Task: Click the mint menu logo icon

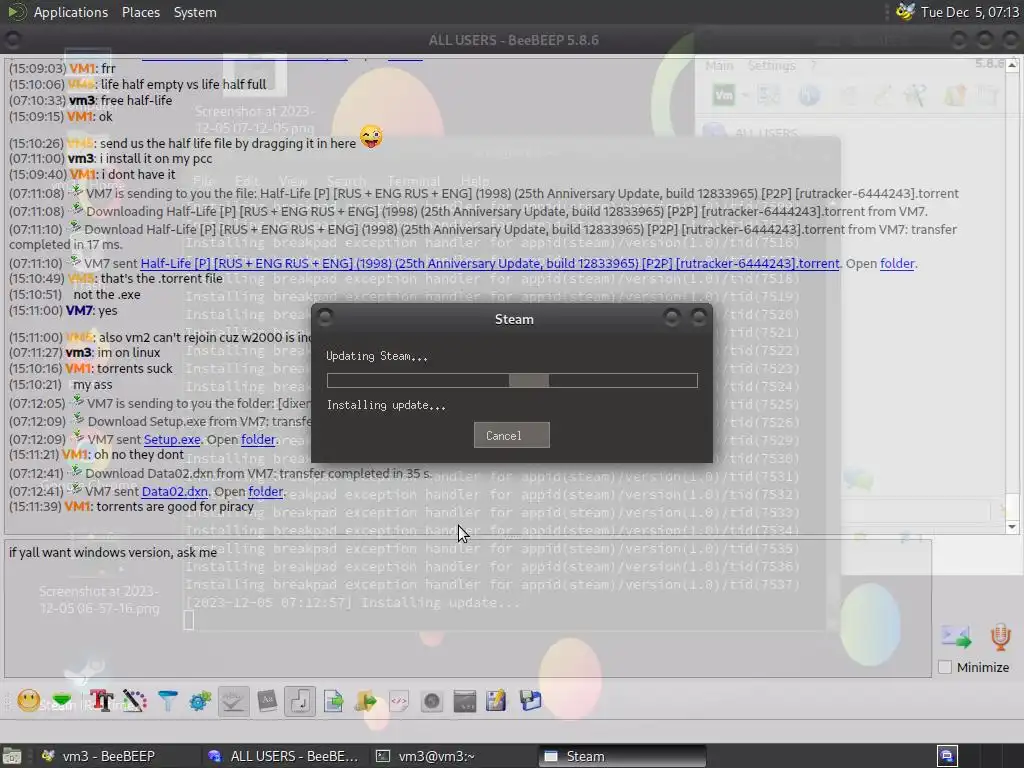Action: (16, 12)
